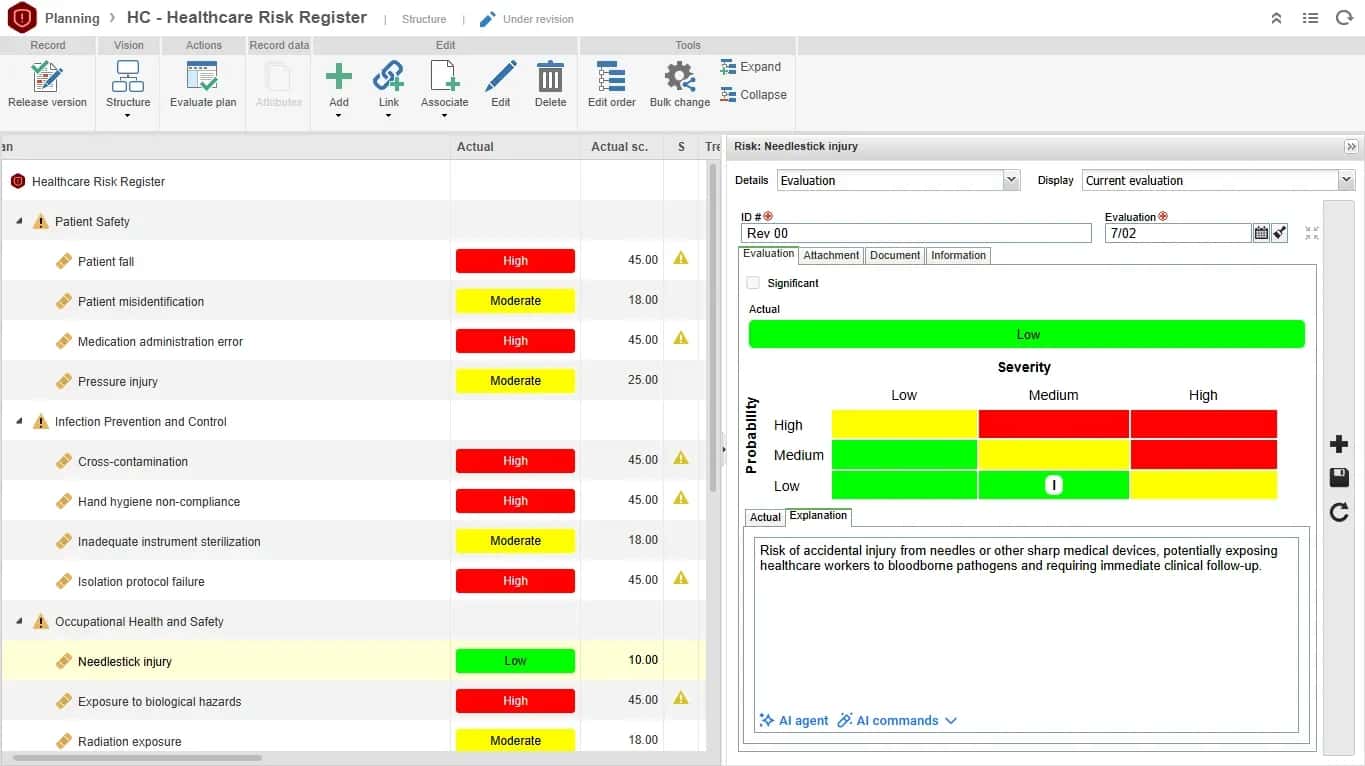1365x766 pixels.
Task: Collapse the Occupational Health and Safety group
Action: pos(19,621)
